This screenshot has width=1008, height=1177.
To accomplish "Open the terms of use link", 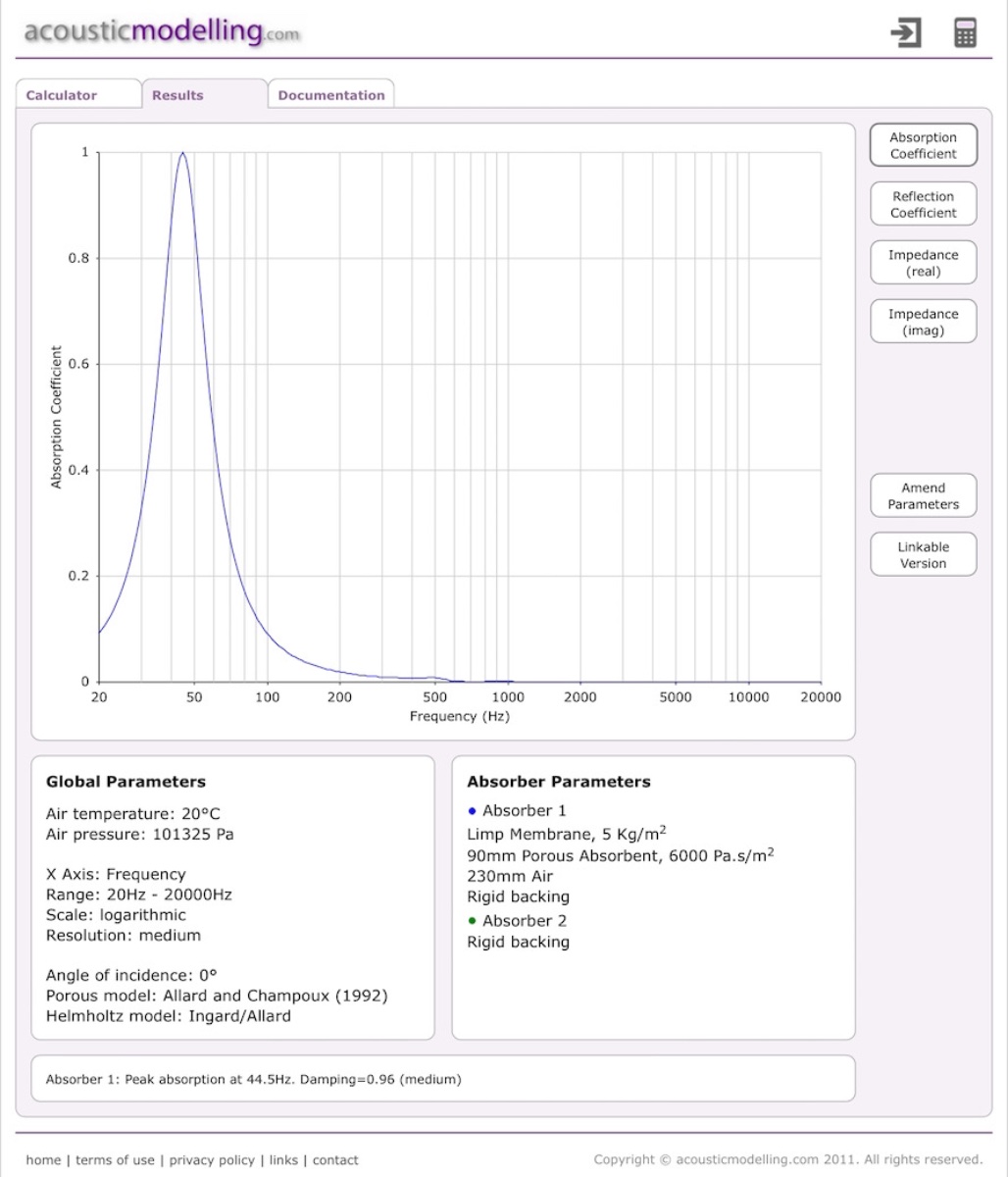I will pos(115,1160).
